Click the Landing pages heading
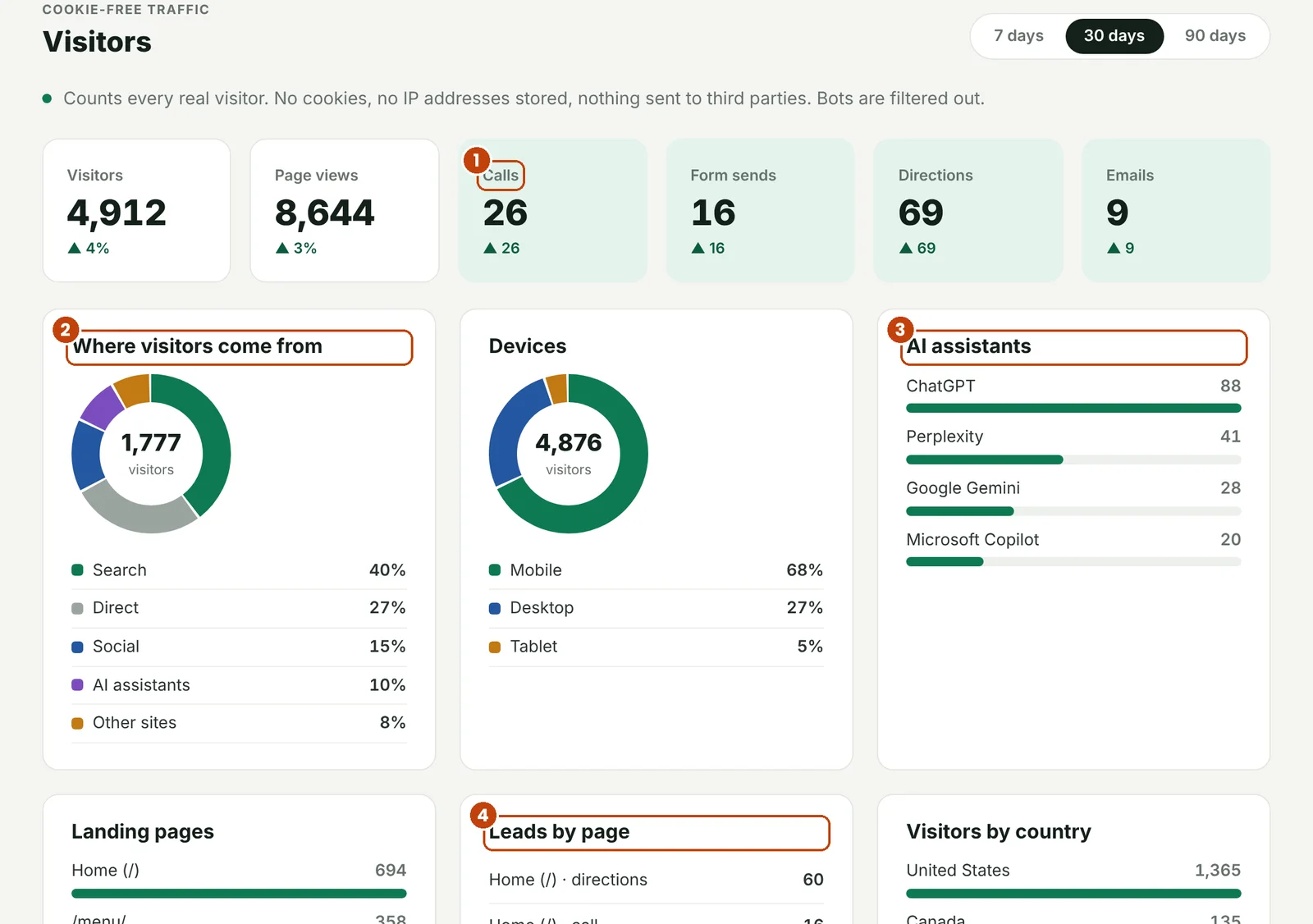The width and height of the screenshot is (1313, 924). pyautogui.click(x=143, y=832)
